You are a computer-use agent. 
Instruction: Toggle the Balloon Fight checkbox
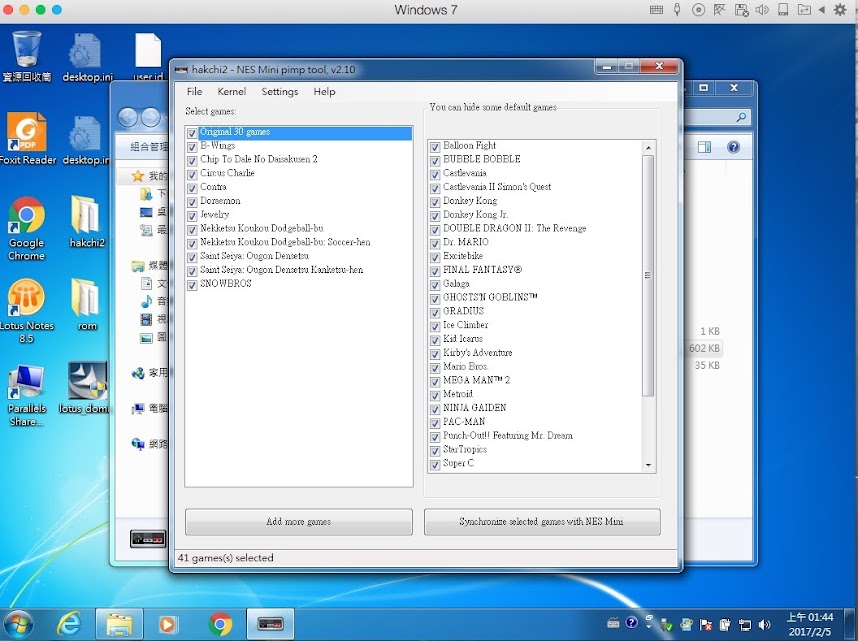[x=435, y=147]
